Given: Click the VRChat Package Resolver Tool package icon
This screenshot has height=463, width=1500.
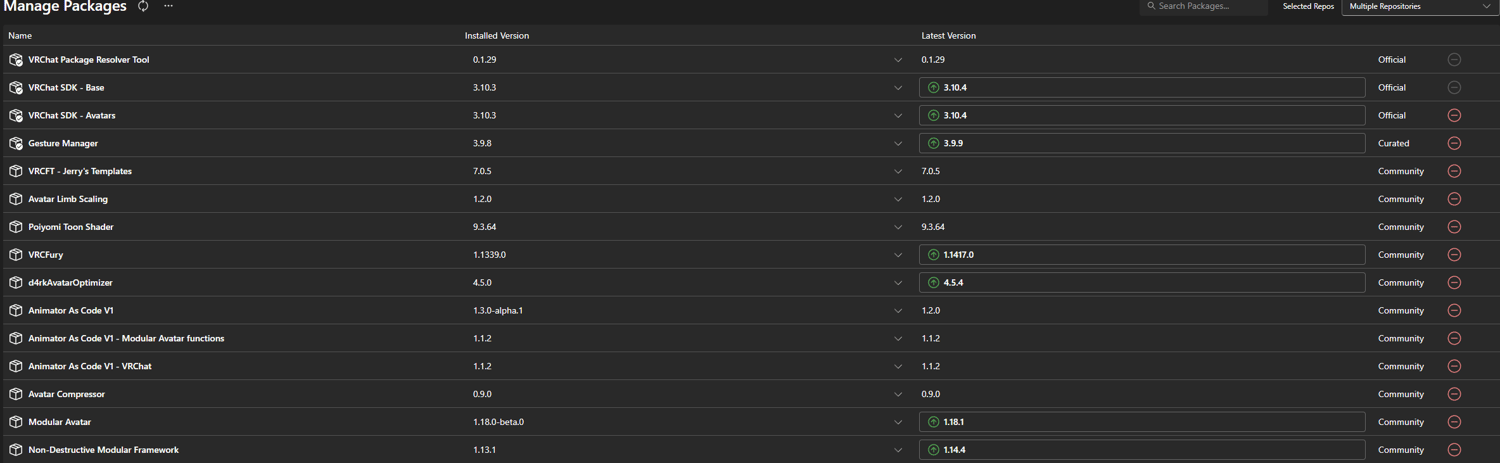Looking at the screenshot, I should [x=16, y=60].
